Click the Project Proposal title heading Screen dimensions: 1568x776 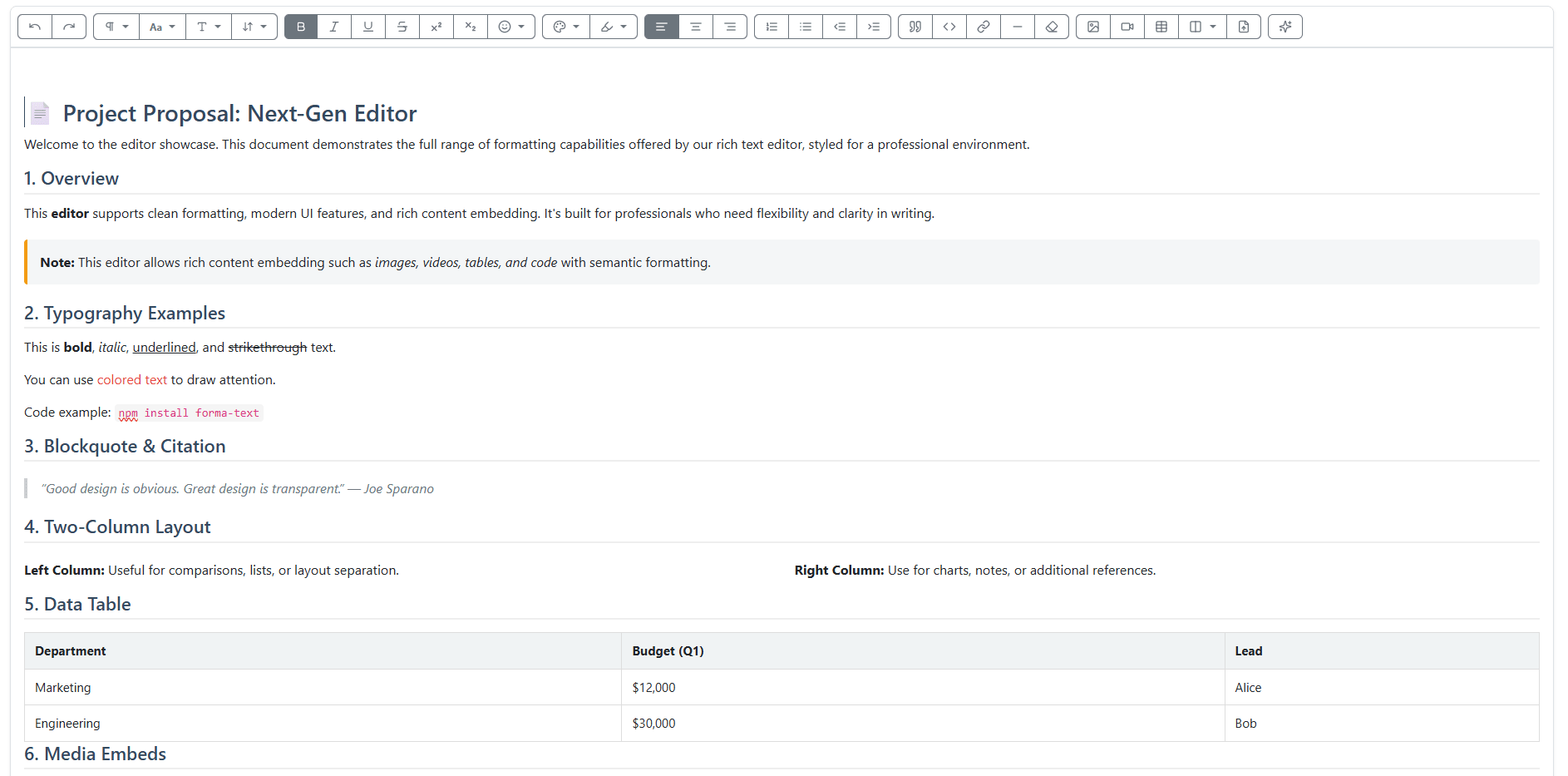tap(239, 113)
